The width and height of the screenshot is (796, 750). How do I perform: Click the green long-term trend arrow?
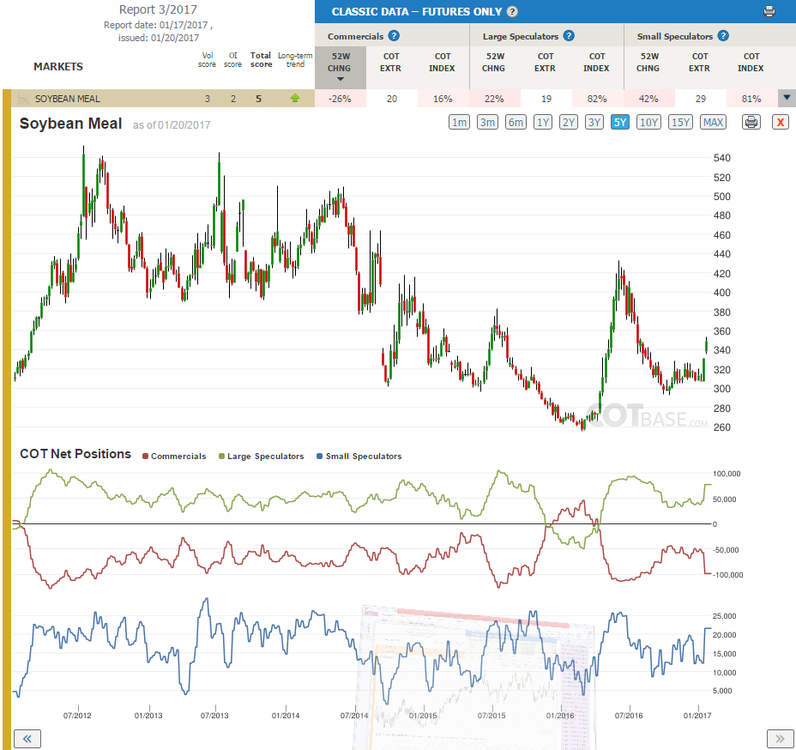pyautogui.click(x=295, y=98)
